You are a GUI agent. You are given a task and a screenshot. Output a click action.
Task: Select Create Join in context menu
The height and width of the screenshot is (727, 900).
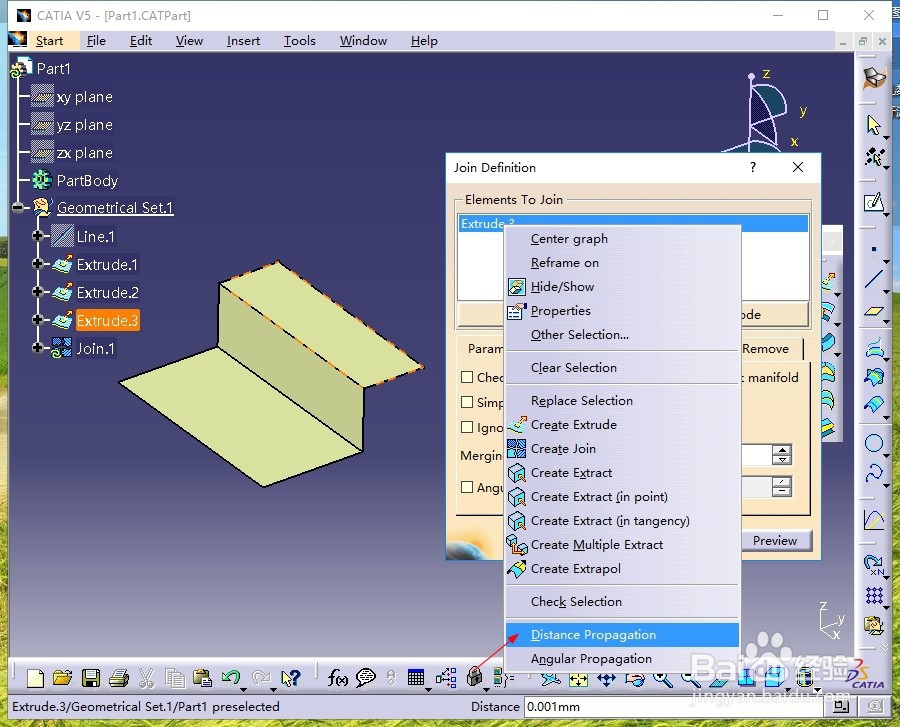pyautogui.click(x=622, y=449)
